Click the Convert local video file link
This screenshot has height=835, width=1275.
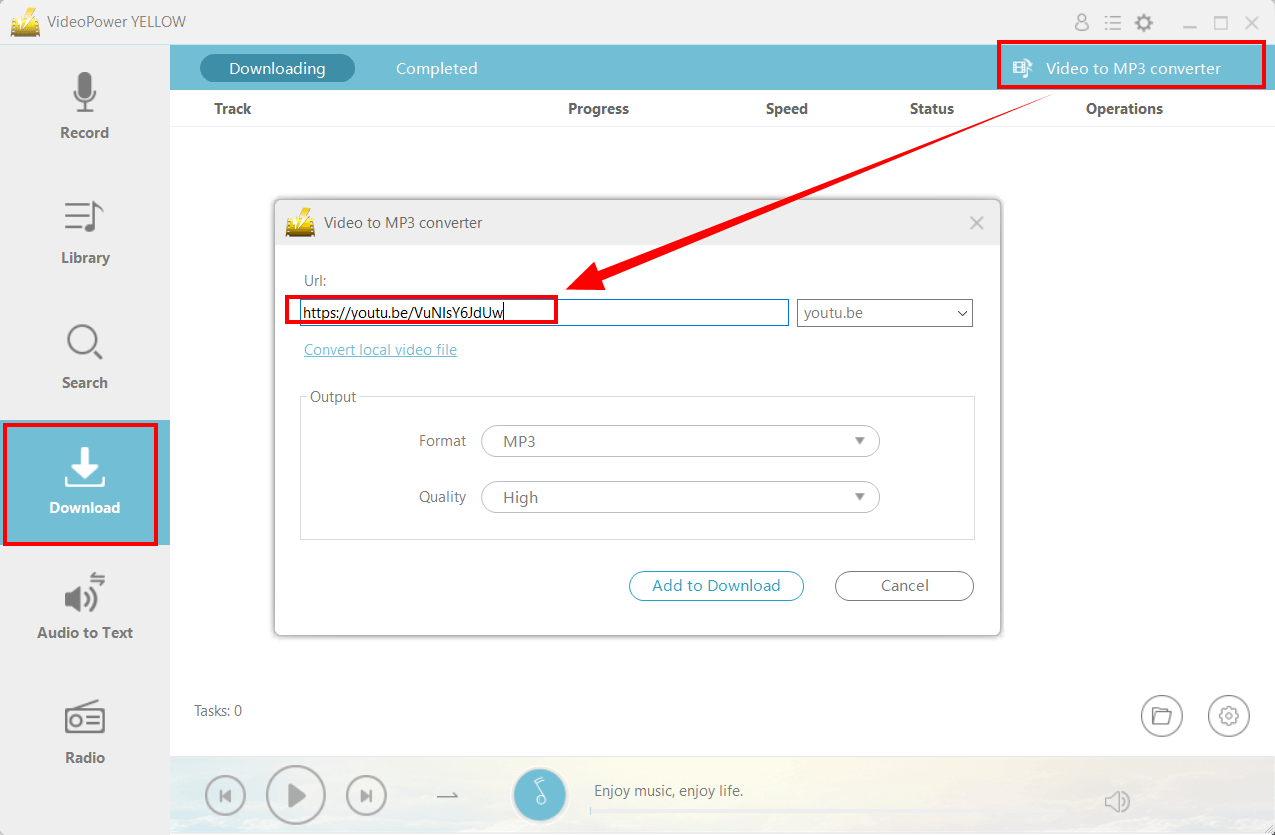click(x=380, y=350)
